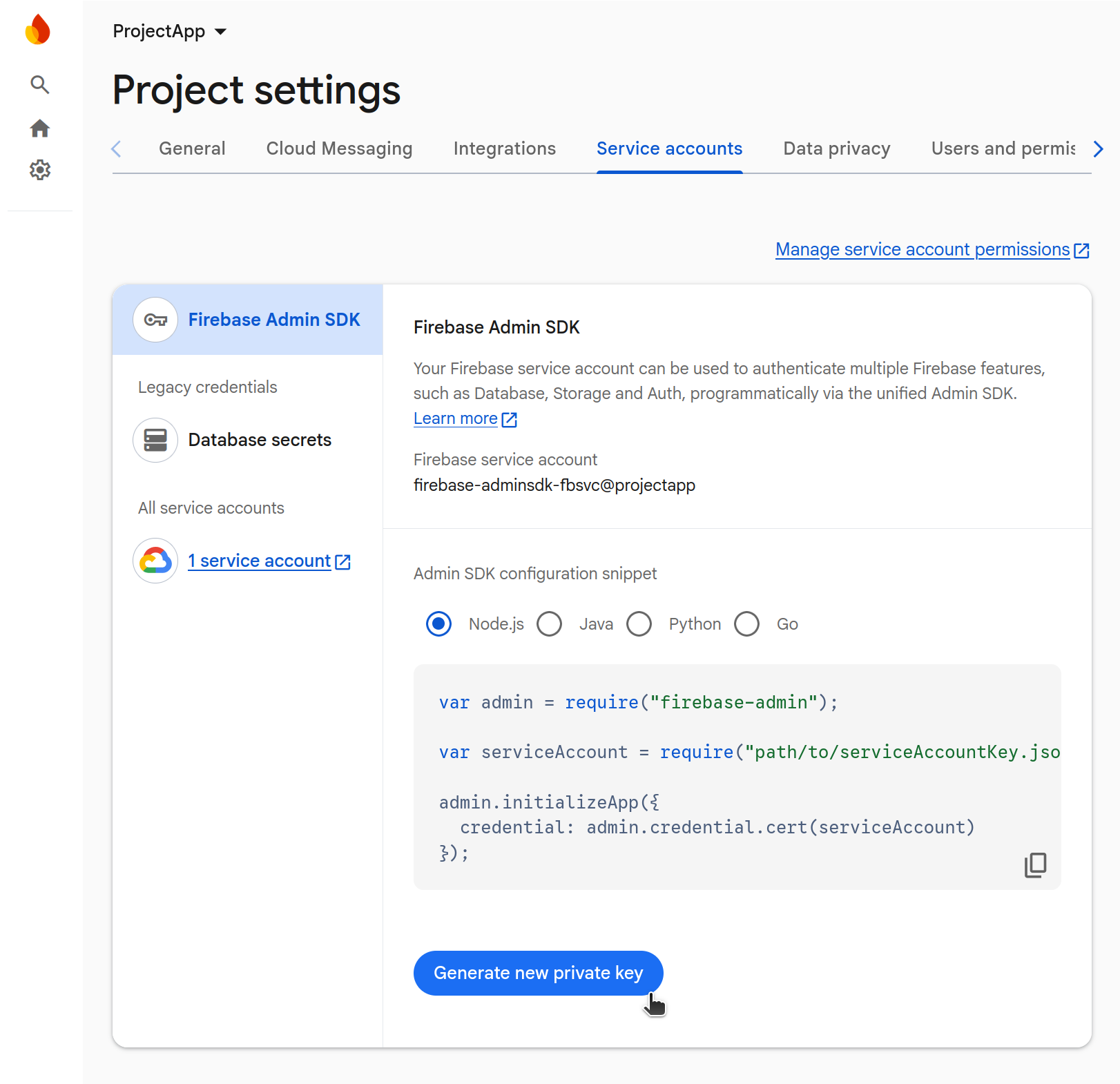This screenshot has width=1120, height=1084.
Task: Select the Python radio button
Action: (639, 624)
